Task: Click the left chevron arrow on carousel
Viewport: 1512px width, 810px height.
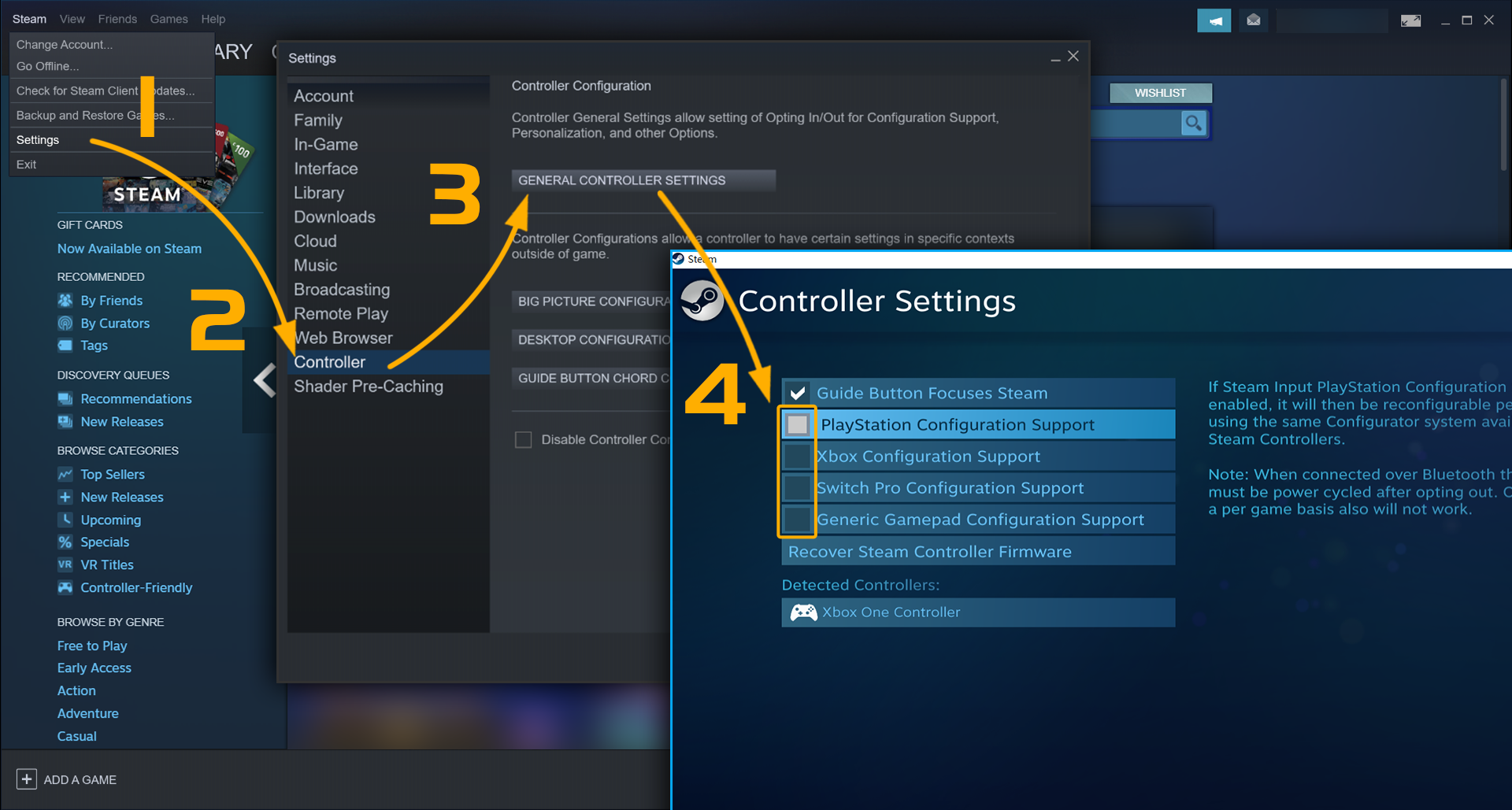Action: (265, 380)
